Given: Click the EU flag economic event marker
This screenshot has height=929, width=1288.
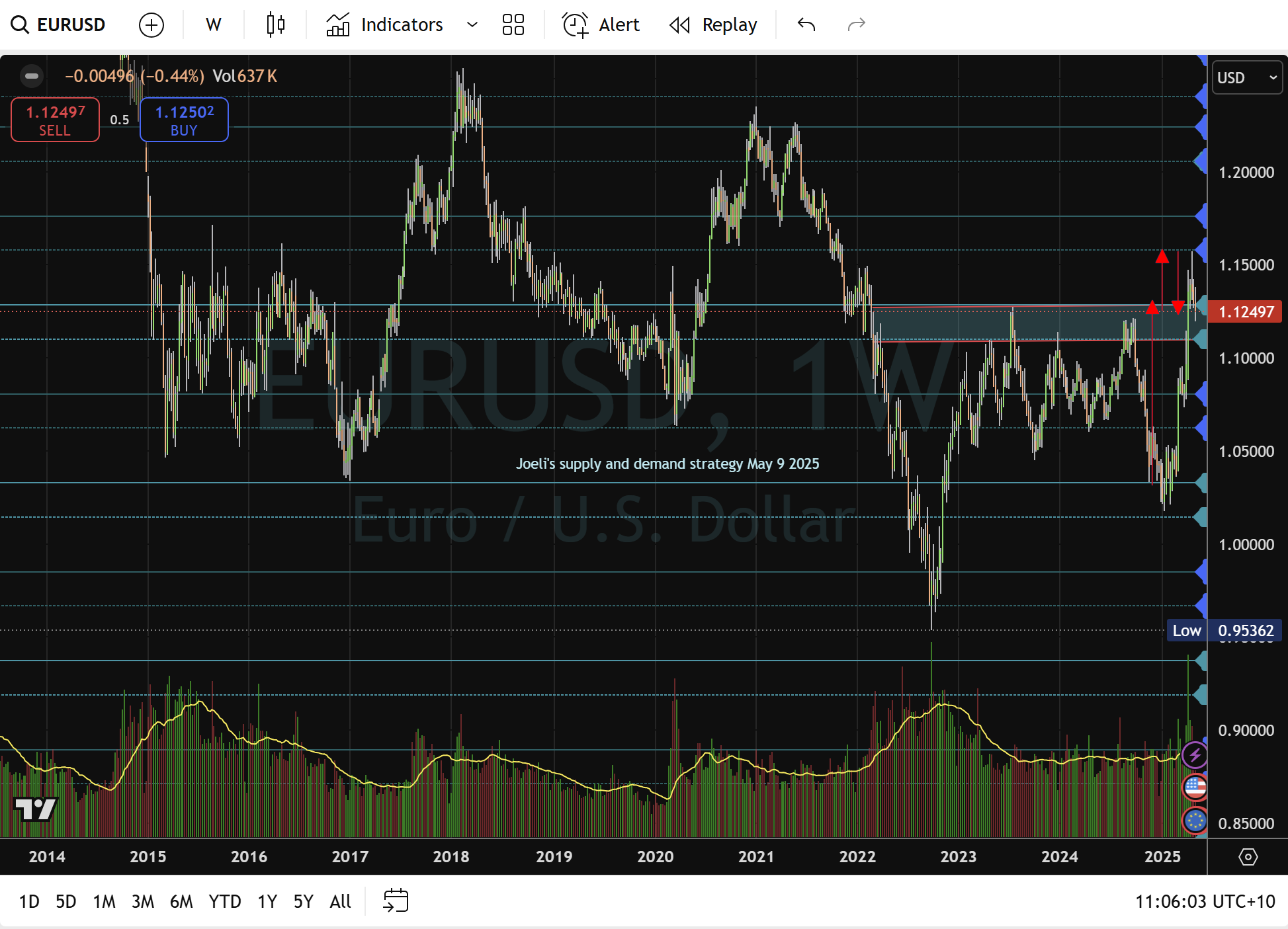Looking at the screenshot, I should click(1195, 821).
